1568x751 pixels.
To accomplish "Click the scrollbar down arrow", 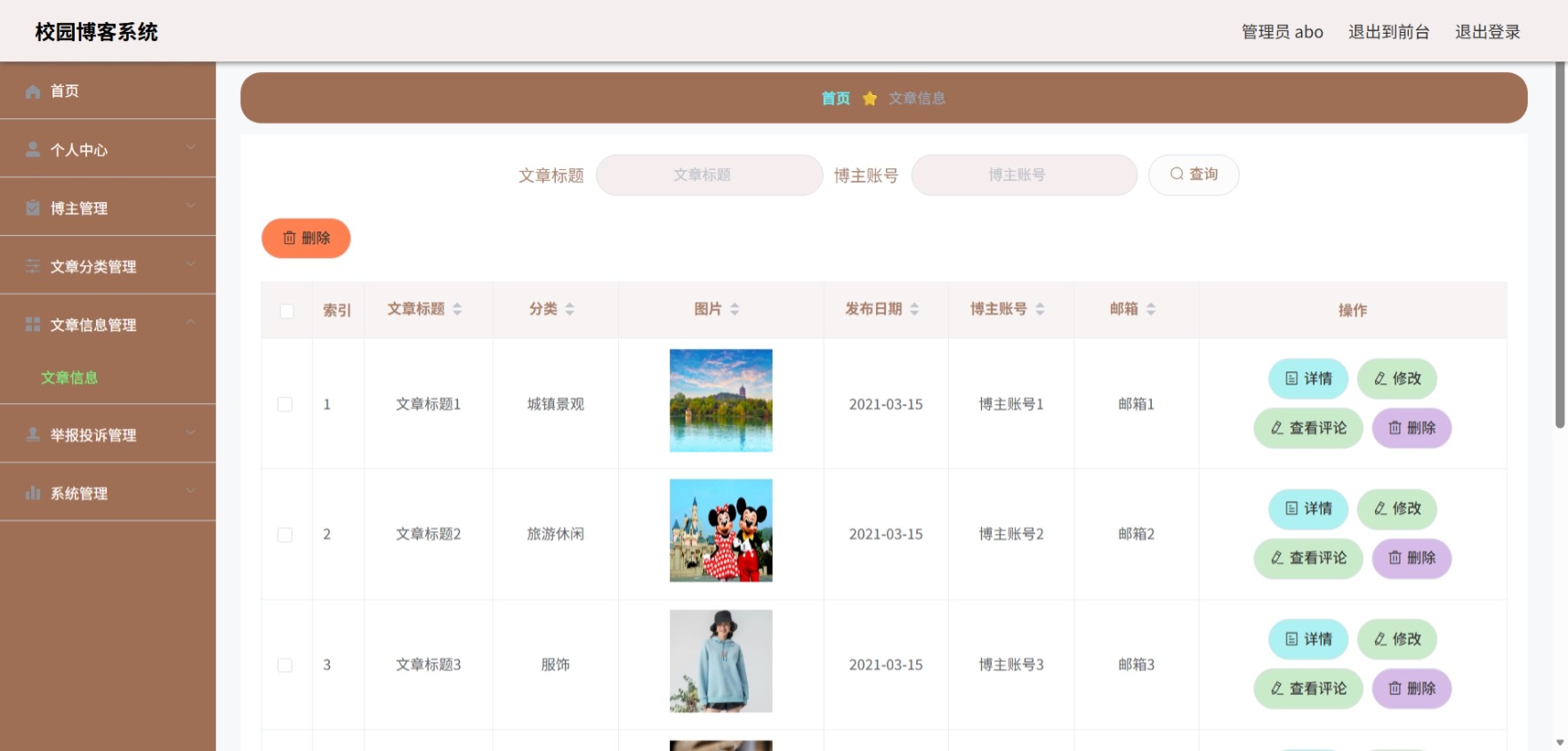I will [x=1560, y=743].
